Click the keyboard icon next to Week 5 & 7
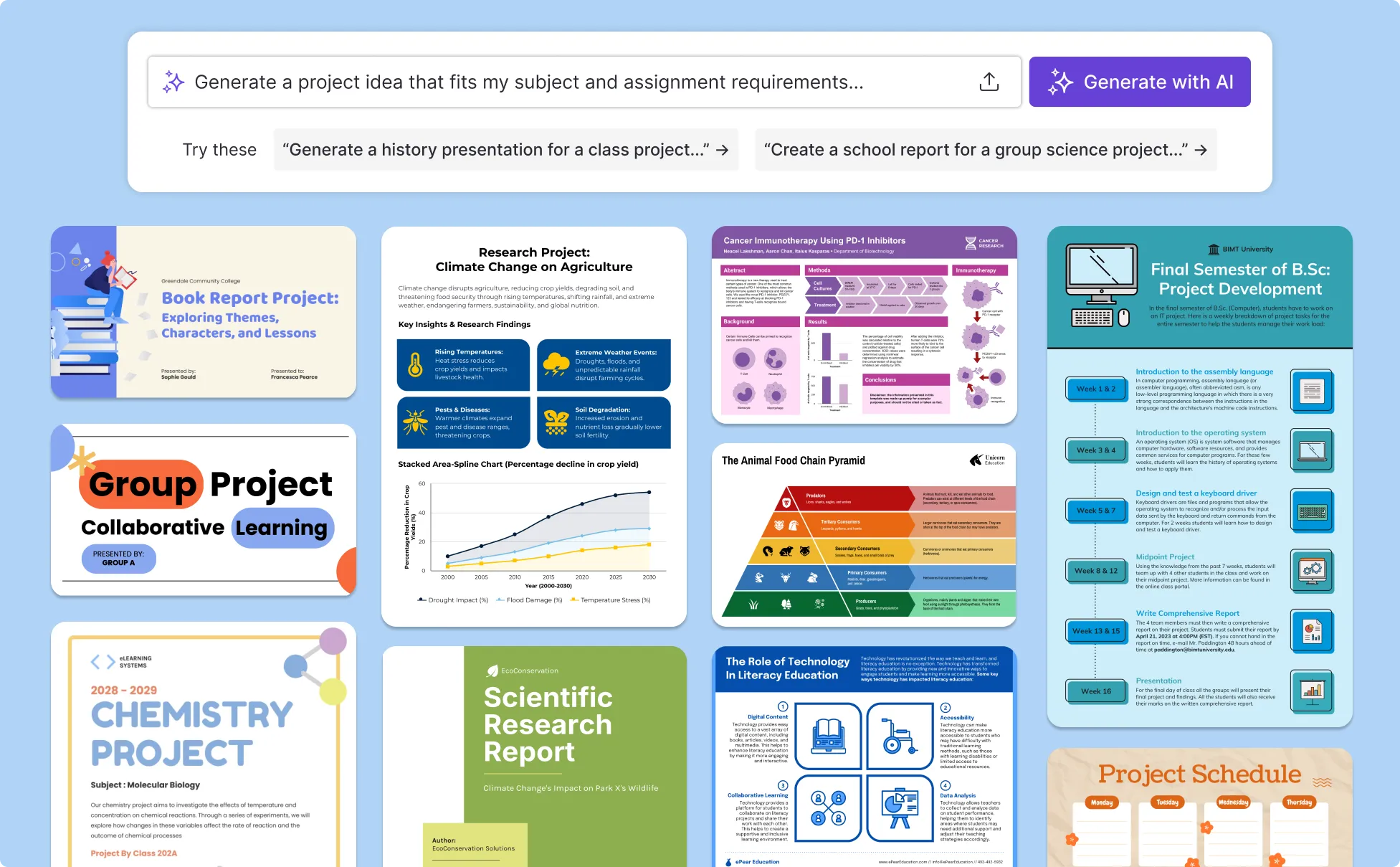This screenshot has height=867, width=1400. click(1312, 511)
